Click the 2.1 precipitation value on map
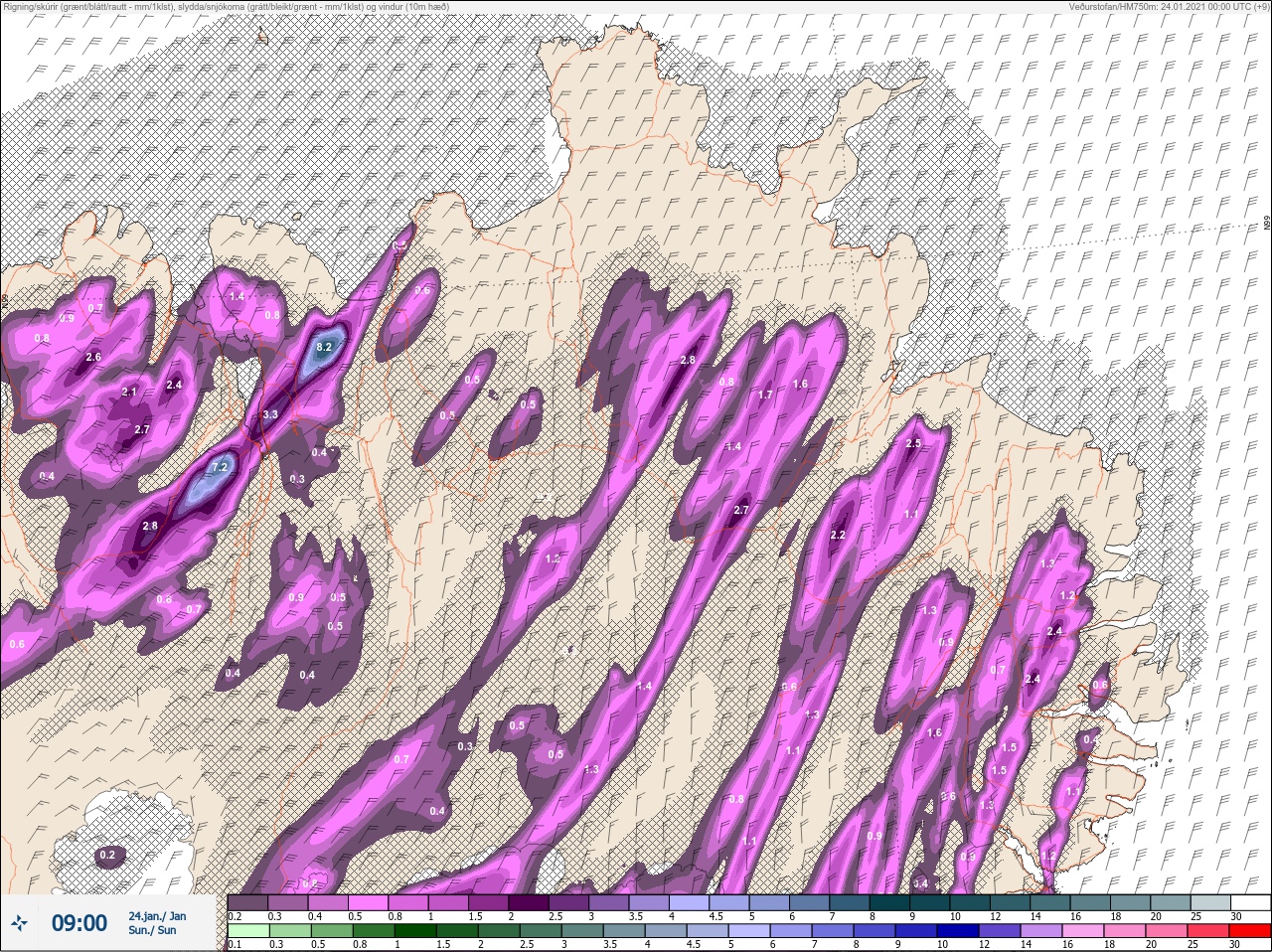1272x952 pixels. (129, 393)
